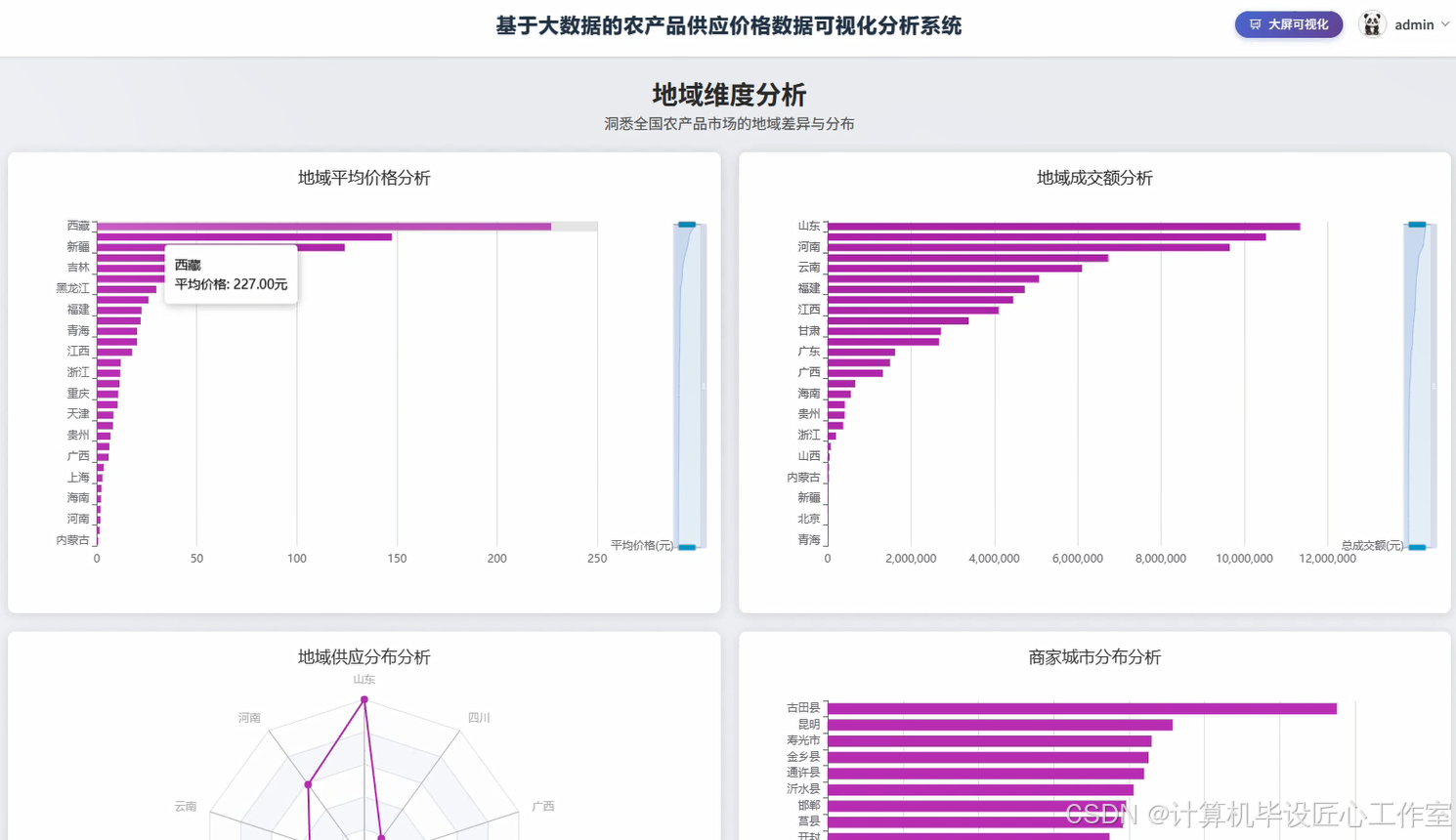Click the 四川 axis label on radar chart
The image size is (1456, 840).
point(479,718)
